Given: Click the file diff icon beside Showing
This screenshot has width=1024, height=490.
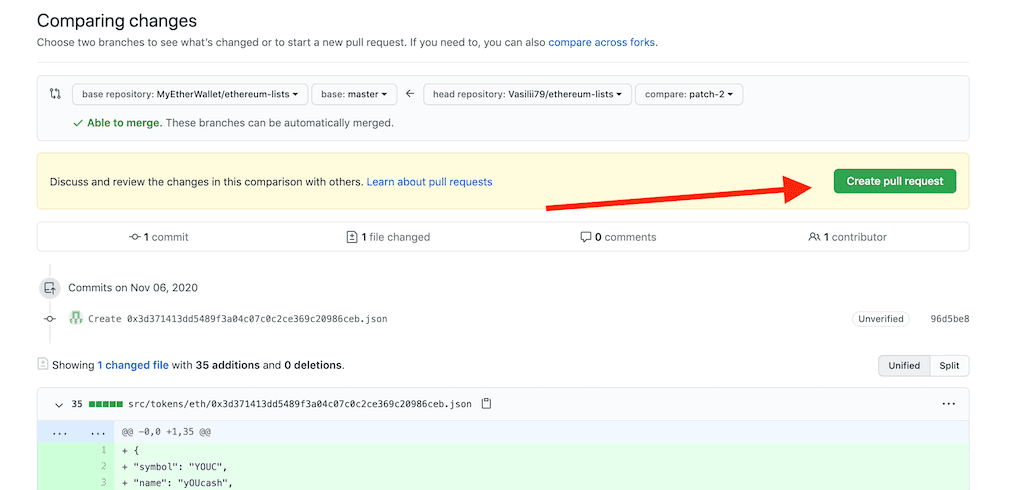Looking at the screenshot, I should click(42, 364).
